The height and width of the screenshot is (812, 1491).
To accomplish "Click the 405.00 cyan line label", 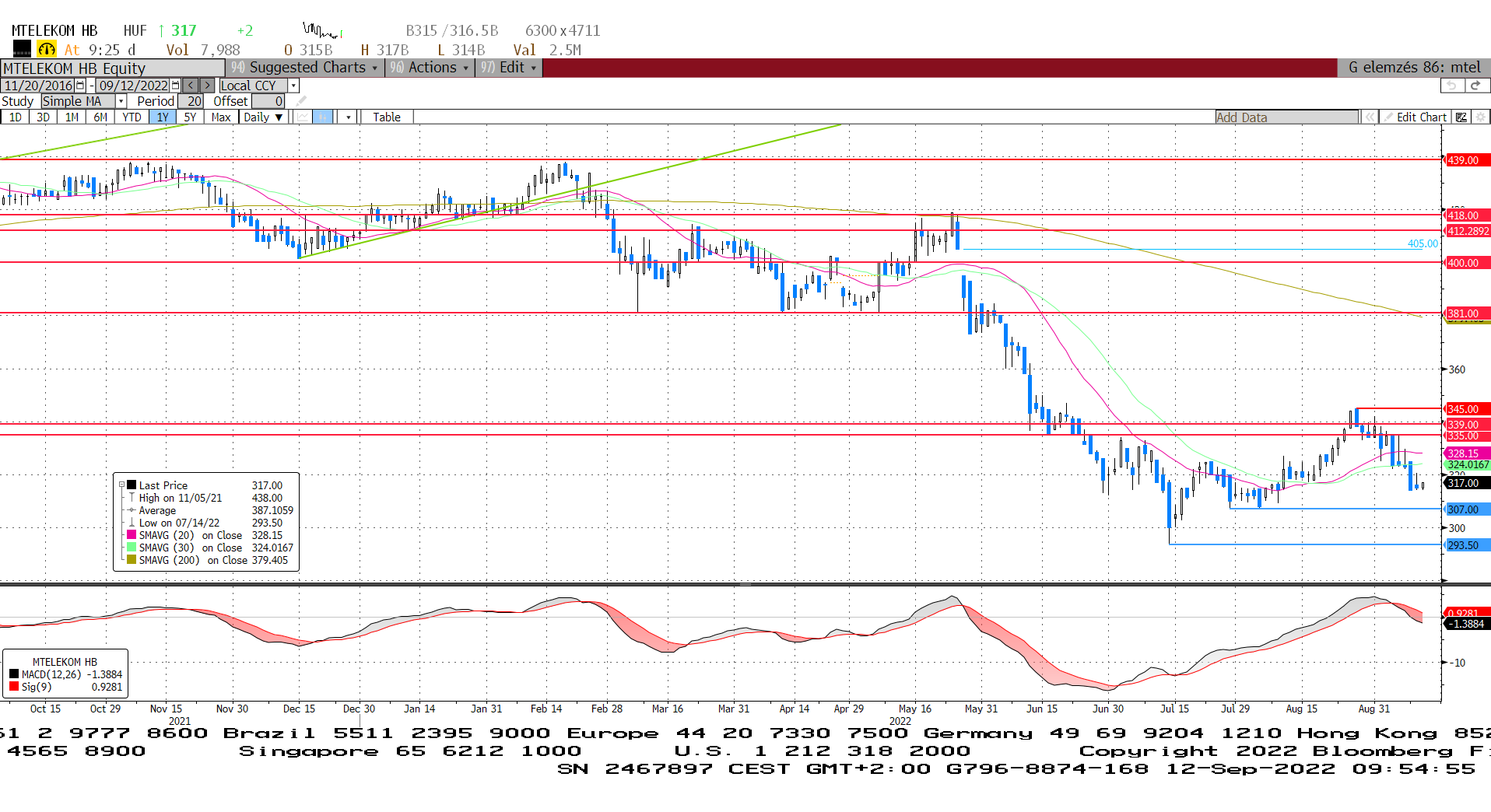I will coord(1423,243).
